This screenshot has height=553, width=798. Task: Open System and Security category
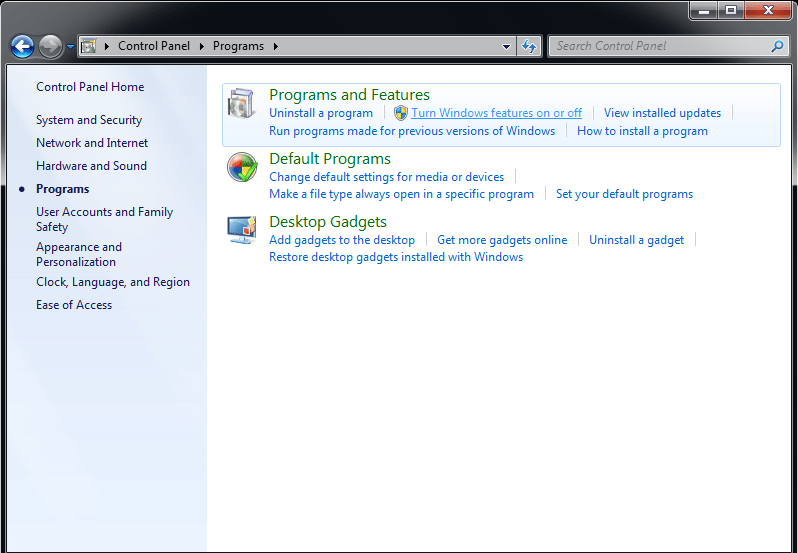pos(89,120)
